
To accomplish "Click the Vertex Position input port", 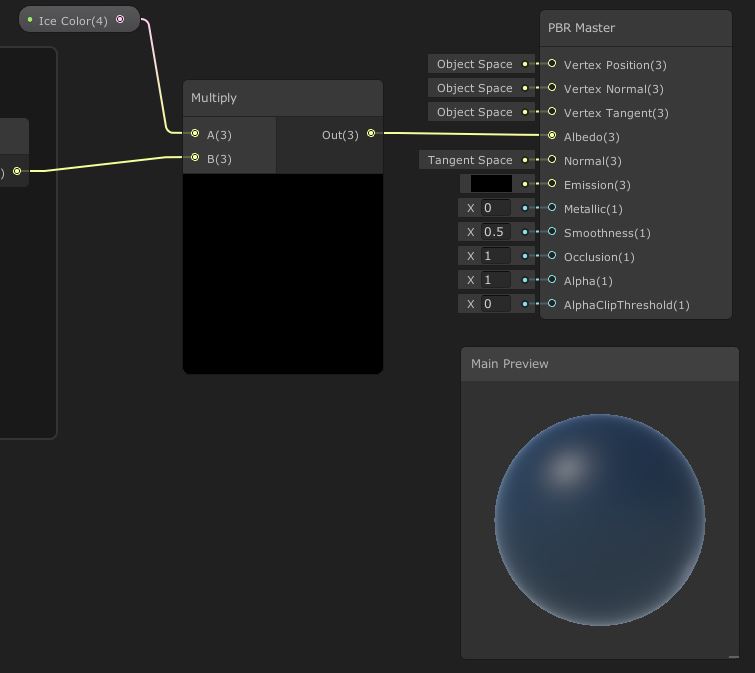I will coord(551,64).
